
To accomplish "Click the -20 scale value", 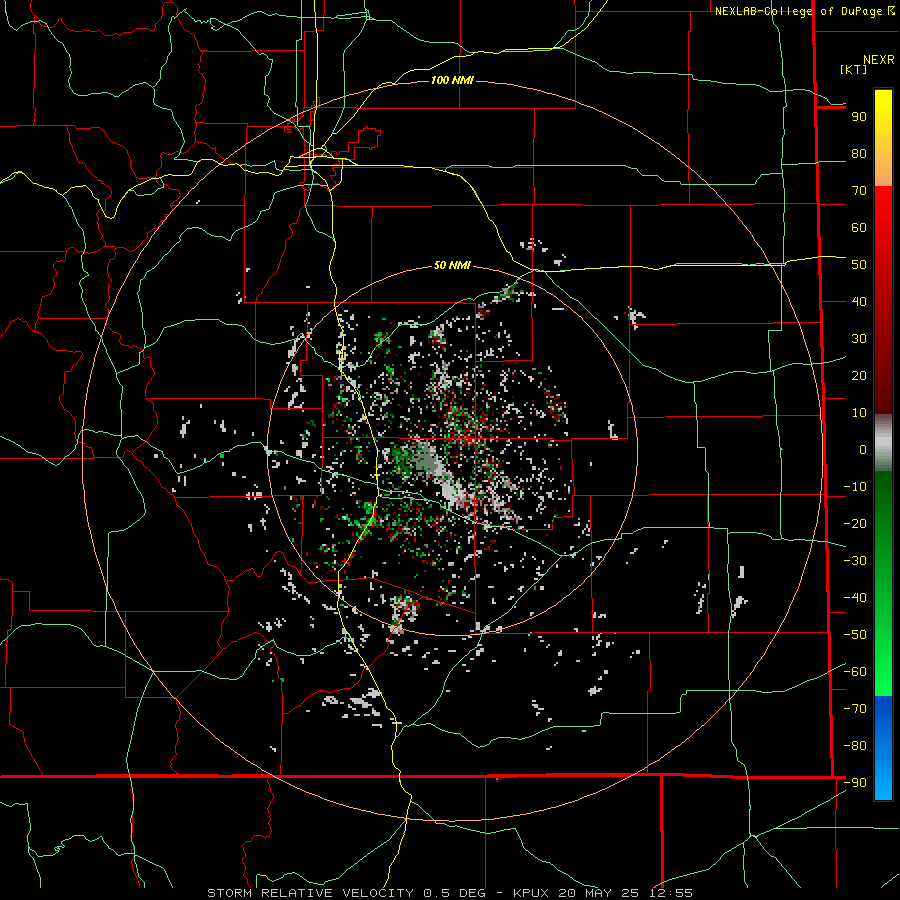I will tap(855, 524).
